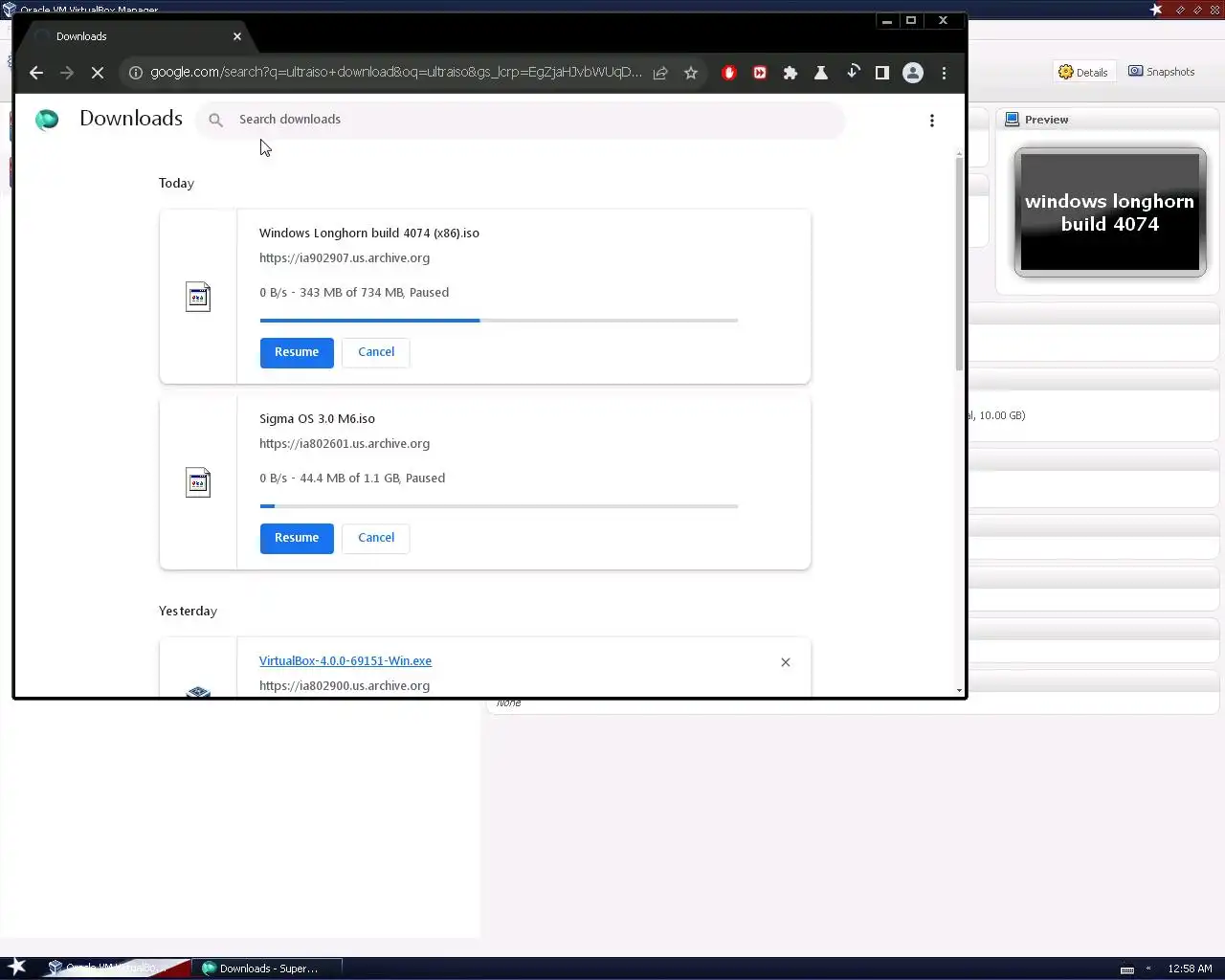Image resolution: width=1225 pixels, height=980 pixels.
Task: Click the Windows Longhorn build 4074 (x86).iso filename
Action: pyautogui.click(x=369, y=234)
